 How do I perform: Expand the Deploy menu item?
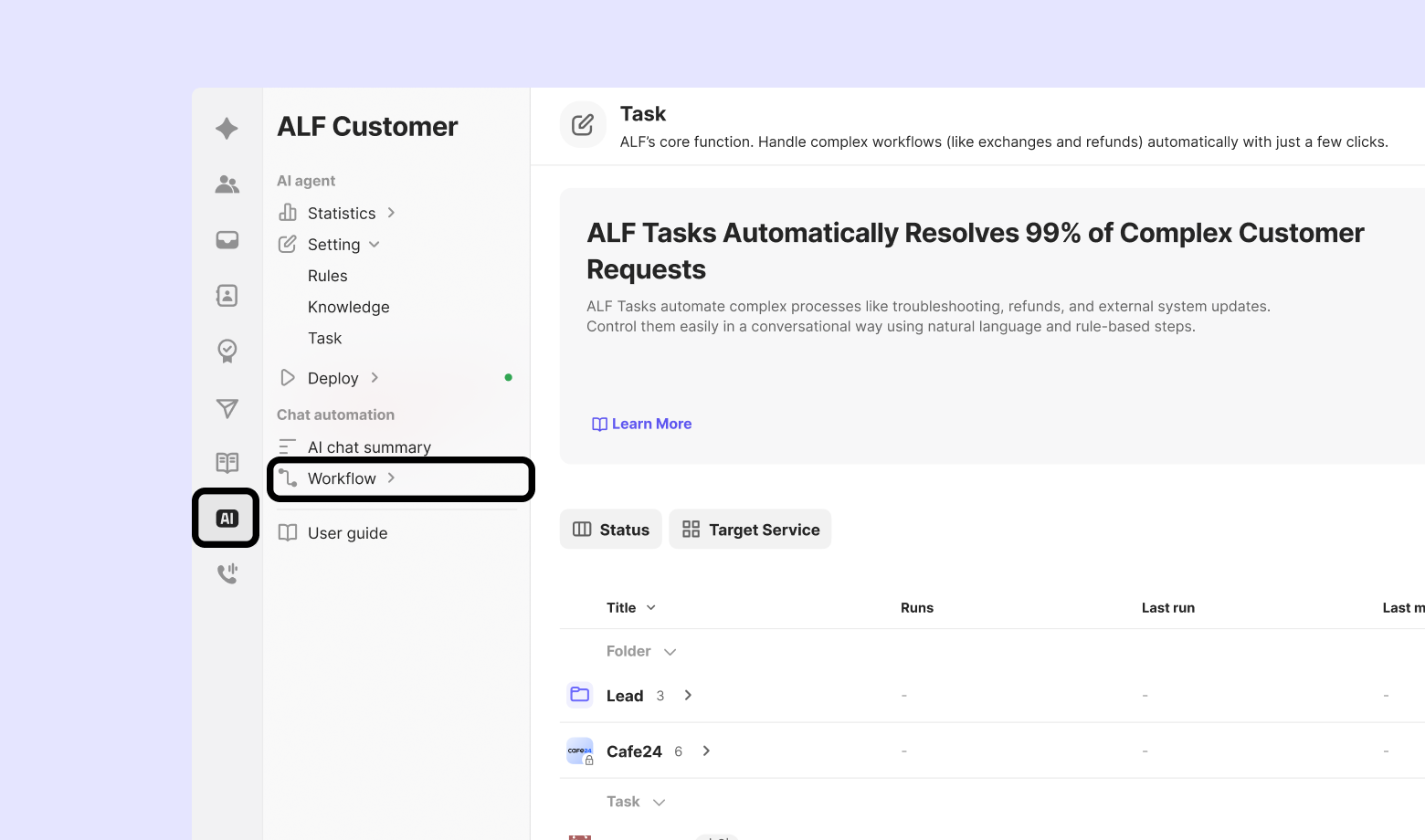point(332,378)
